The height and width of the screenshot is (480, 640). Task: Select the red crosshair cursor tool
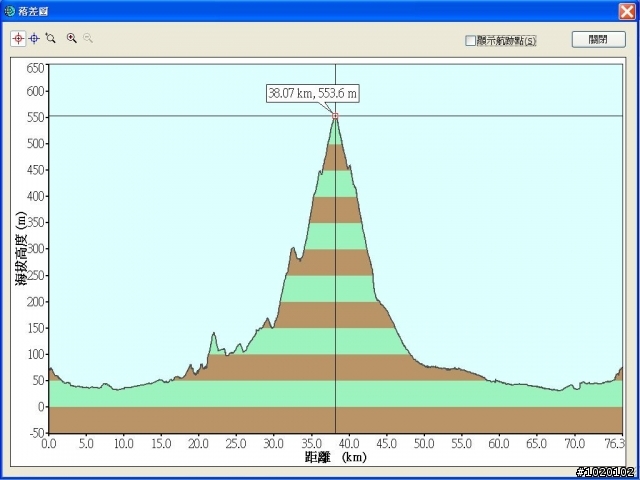click(x=18, y=38)
